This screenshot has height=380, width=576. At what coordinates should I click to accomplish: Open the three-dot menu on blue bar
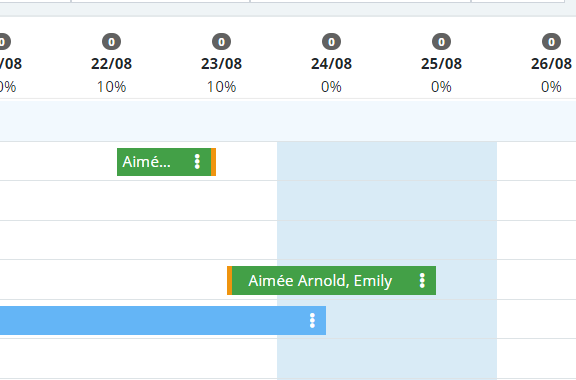312,320
